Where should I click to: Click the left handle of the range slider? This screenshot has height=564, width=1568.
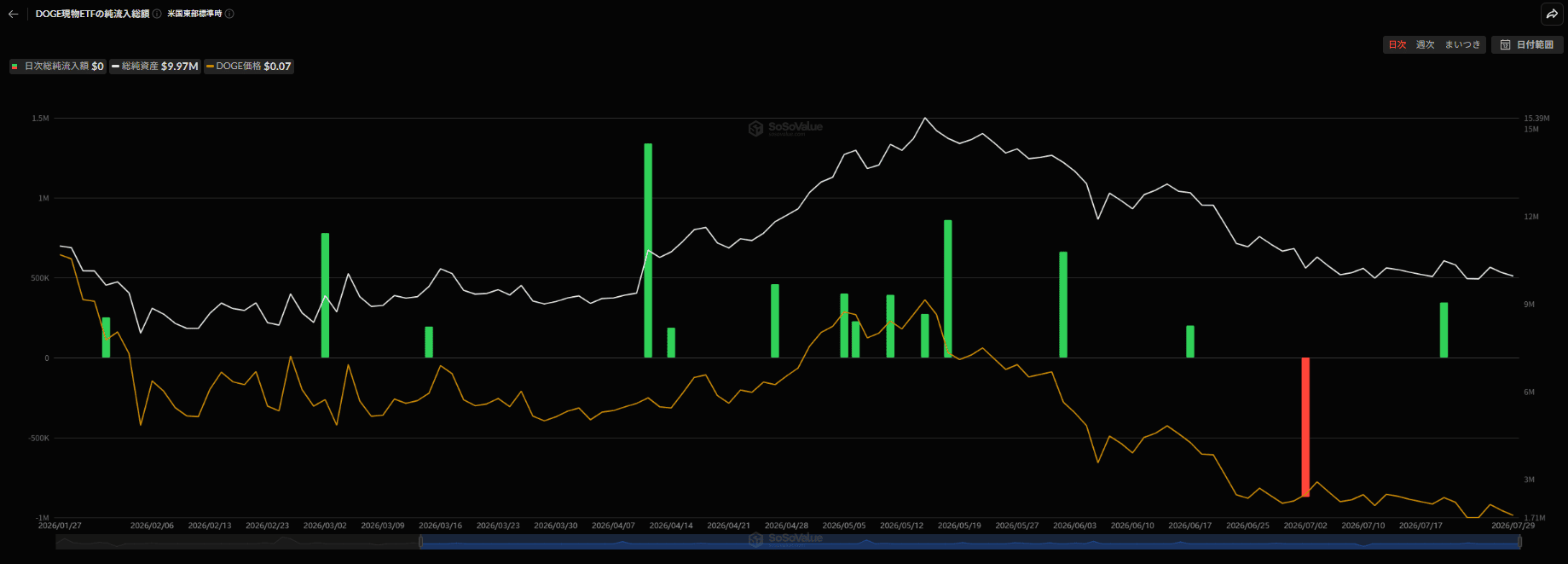click(x=420, y=542)
